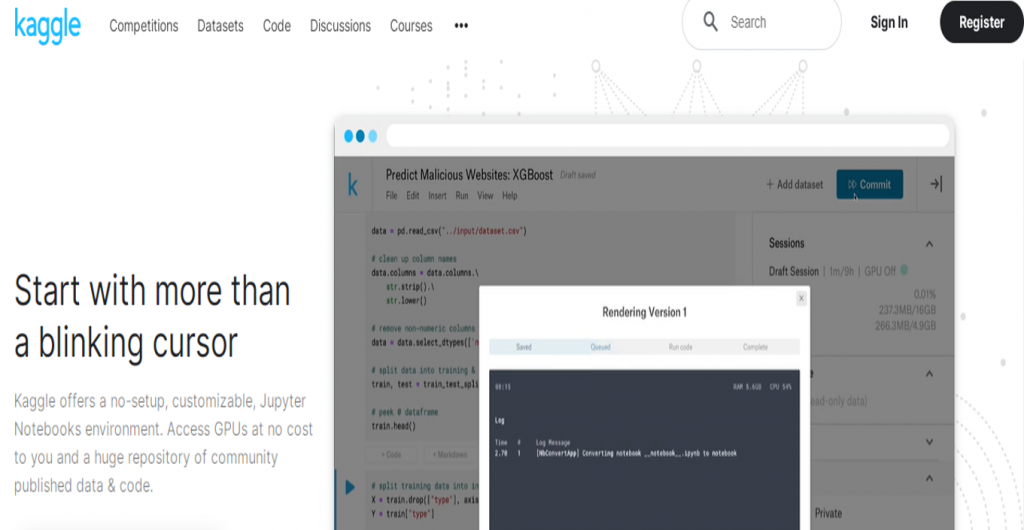This screenshot has width=1024, height=530.
Task: Collapse sidebar with the arrow icon
Action: pyautogui.click(x=936, y=185)
